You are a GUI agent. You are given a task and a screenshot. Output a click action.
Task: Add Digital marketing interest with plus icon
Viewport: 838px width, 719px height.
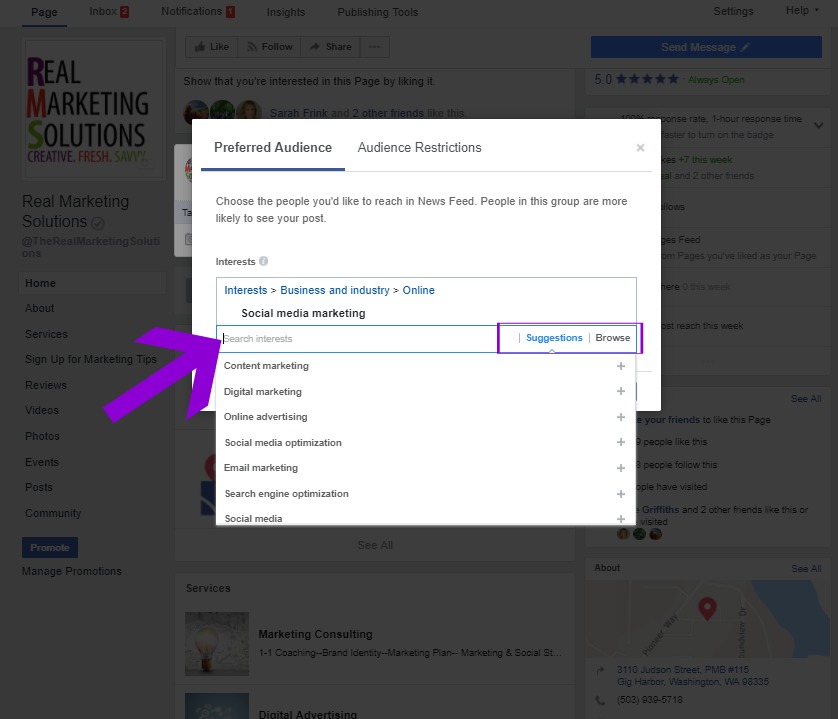click(620, 391)
